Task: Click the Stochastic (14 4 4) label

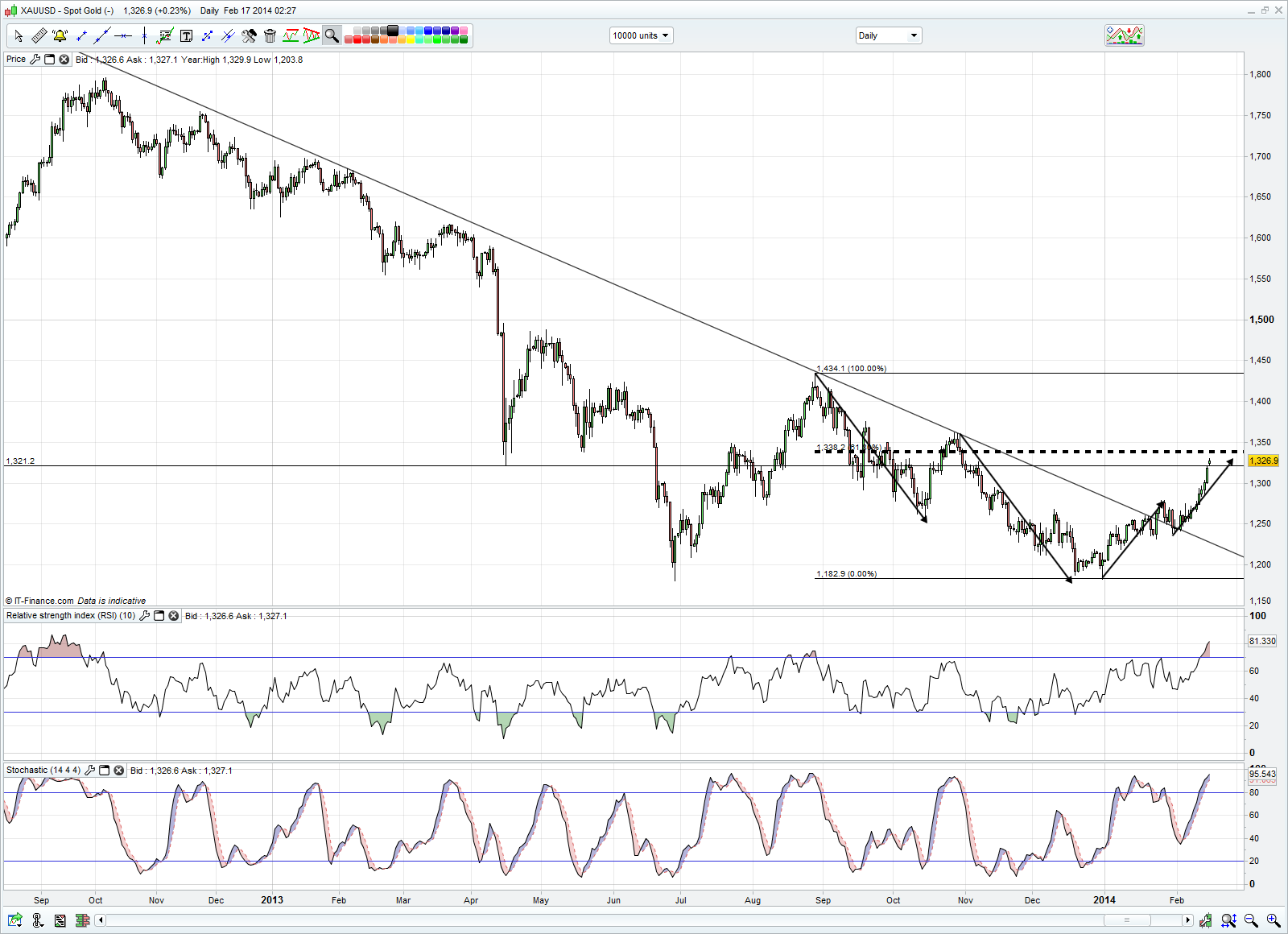Action: [x=43, y=771]
